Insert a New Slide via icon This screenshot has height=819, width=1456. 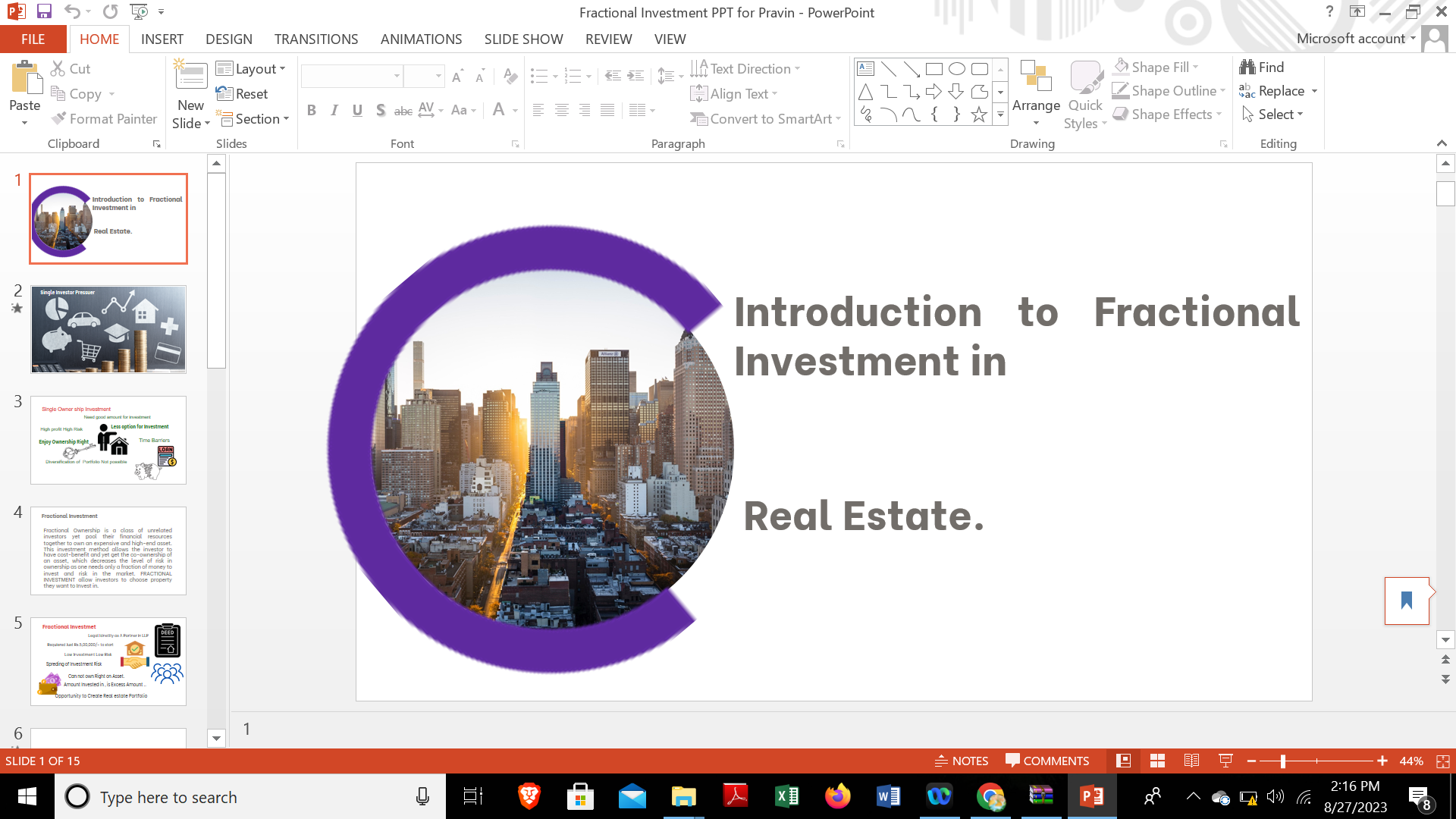coord(191,76)
